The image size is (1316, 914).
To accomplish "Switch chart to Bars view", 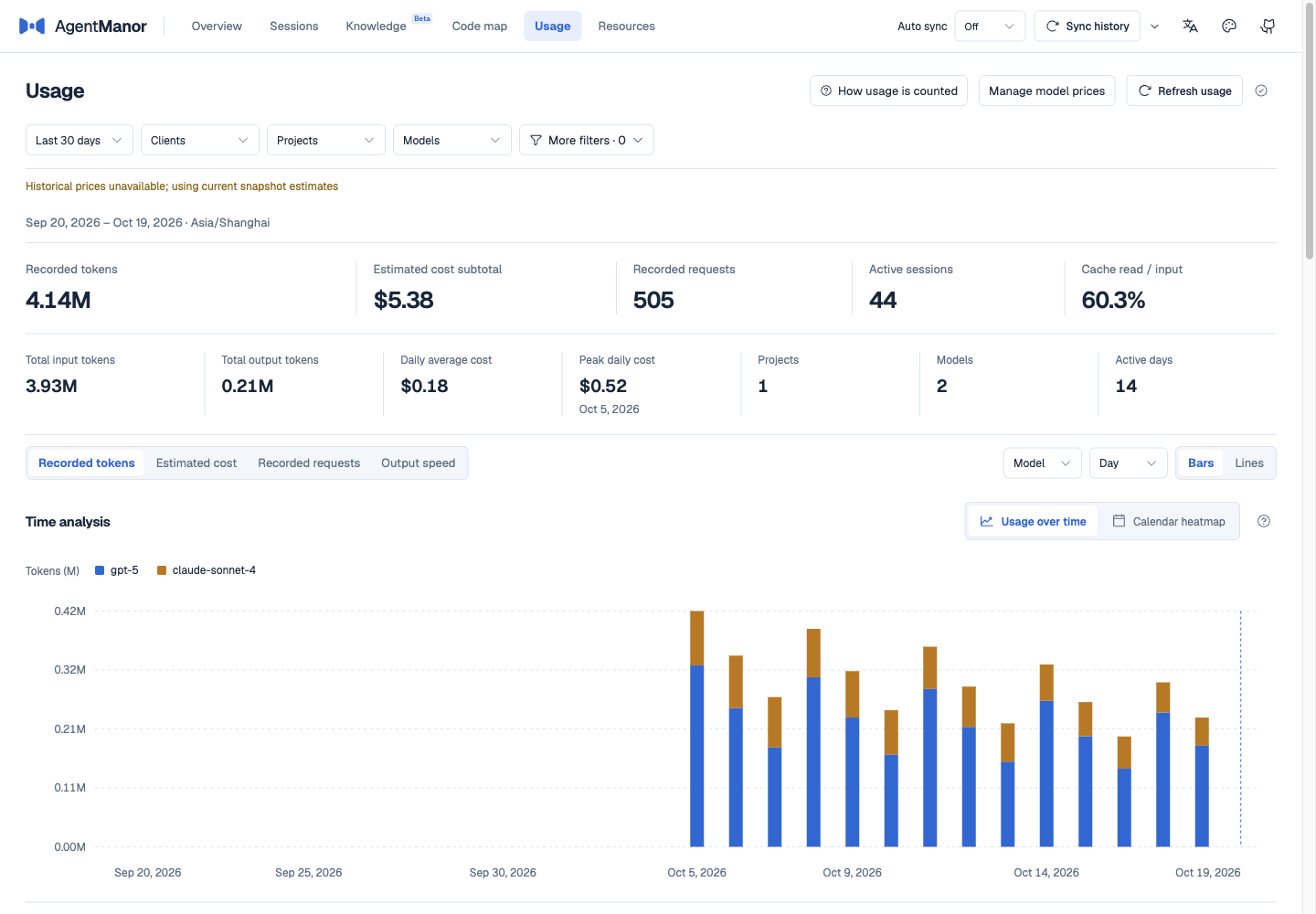I will [x=1201, y=463].
